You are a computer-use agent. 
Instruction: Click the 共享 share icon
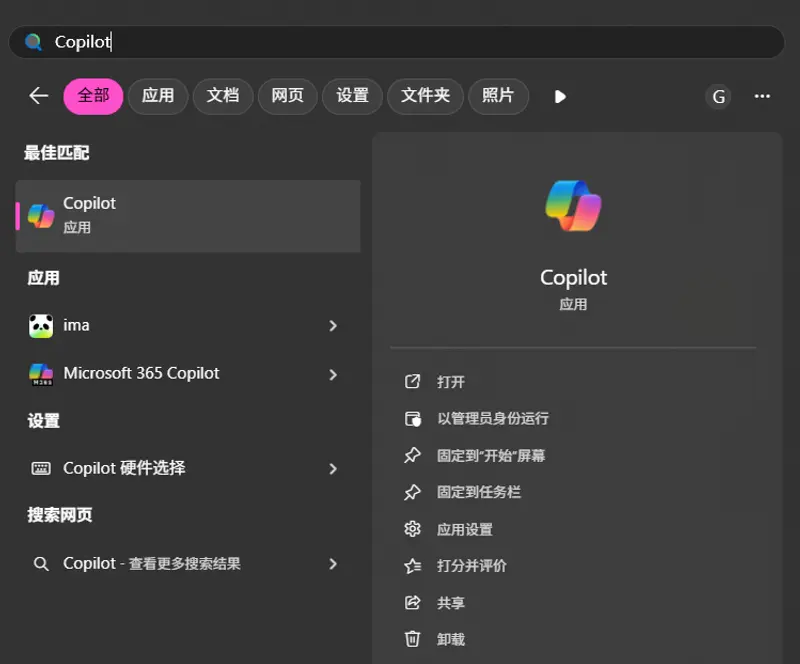coord(414,602)
